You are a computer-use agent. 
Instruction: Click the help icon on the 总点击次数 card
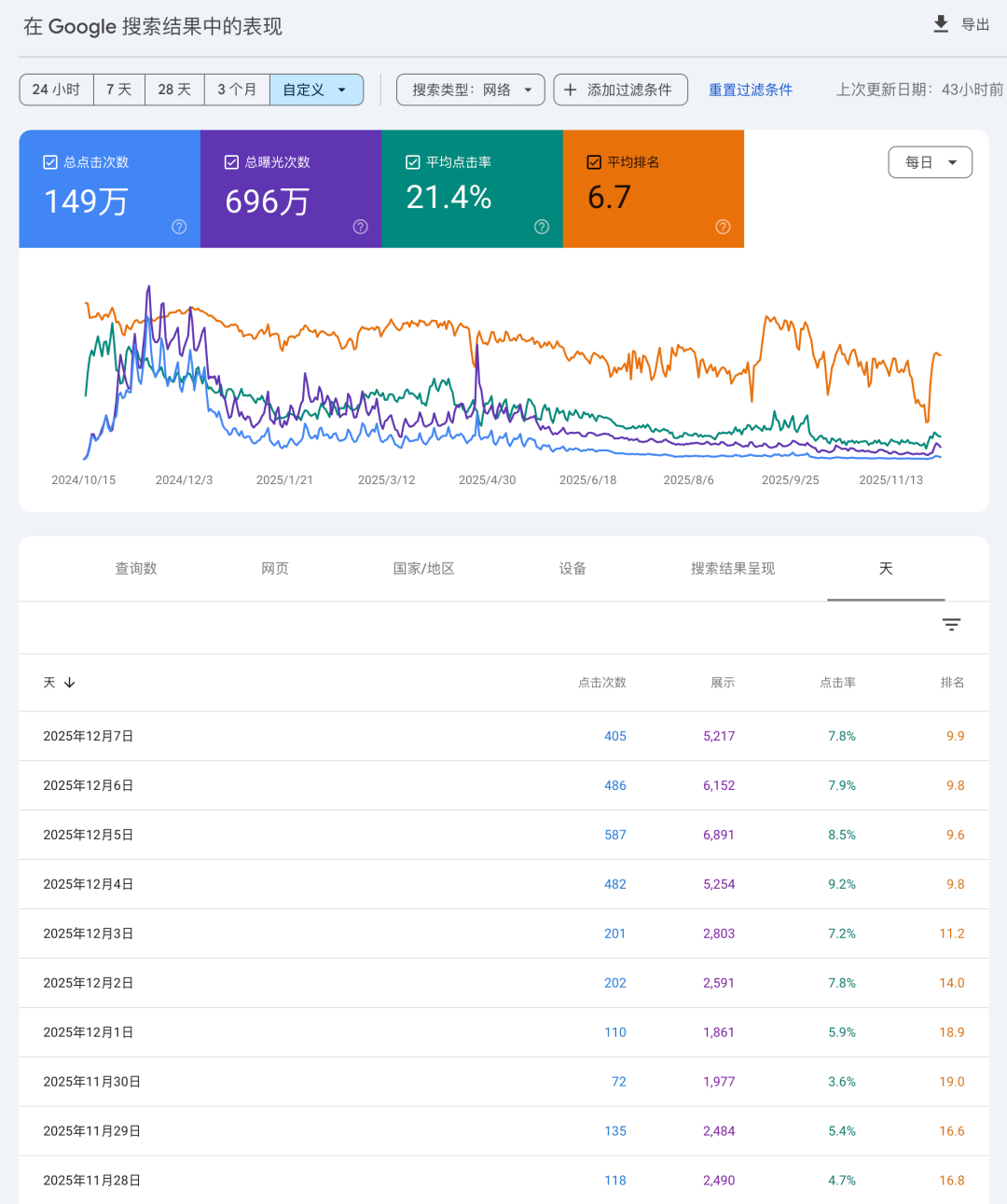click(178, 227)
